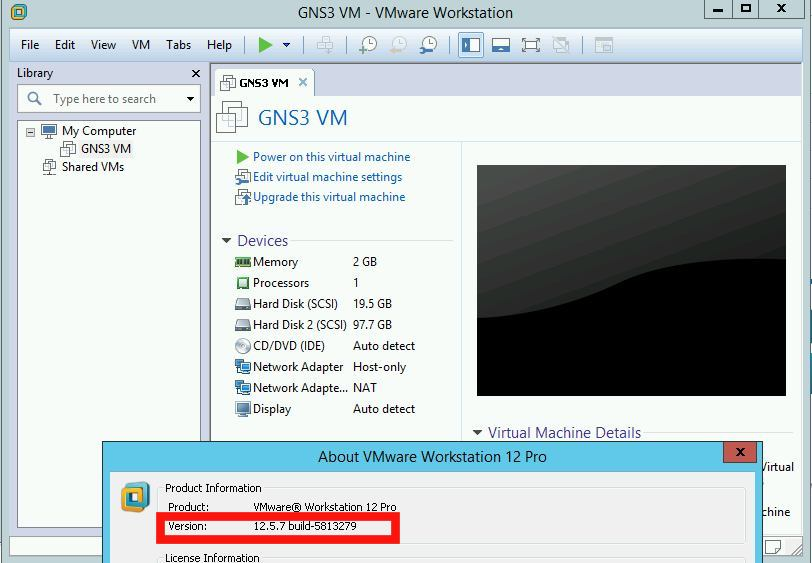Select My Computer in library tree

pyautogui.click(x=99, y=131)
